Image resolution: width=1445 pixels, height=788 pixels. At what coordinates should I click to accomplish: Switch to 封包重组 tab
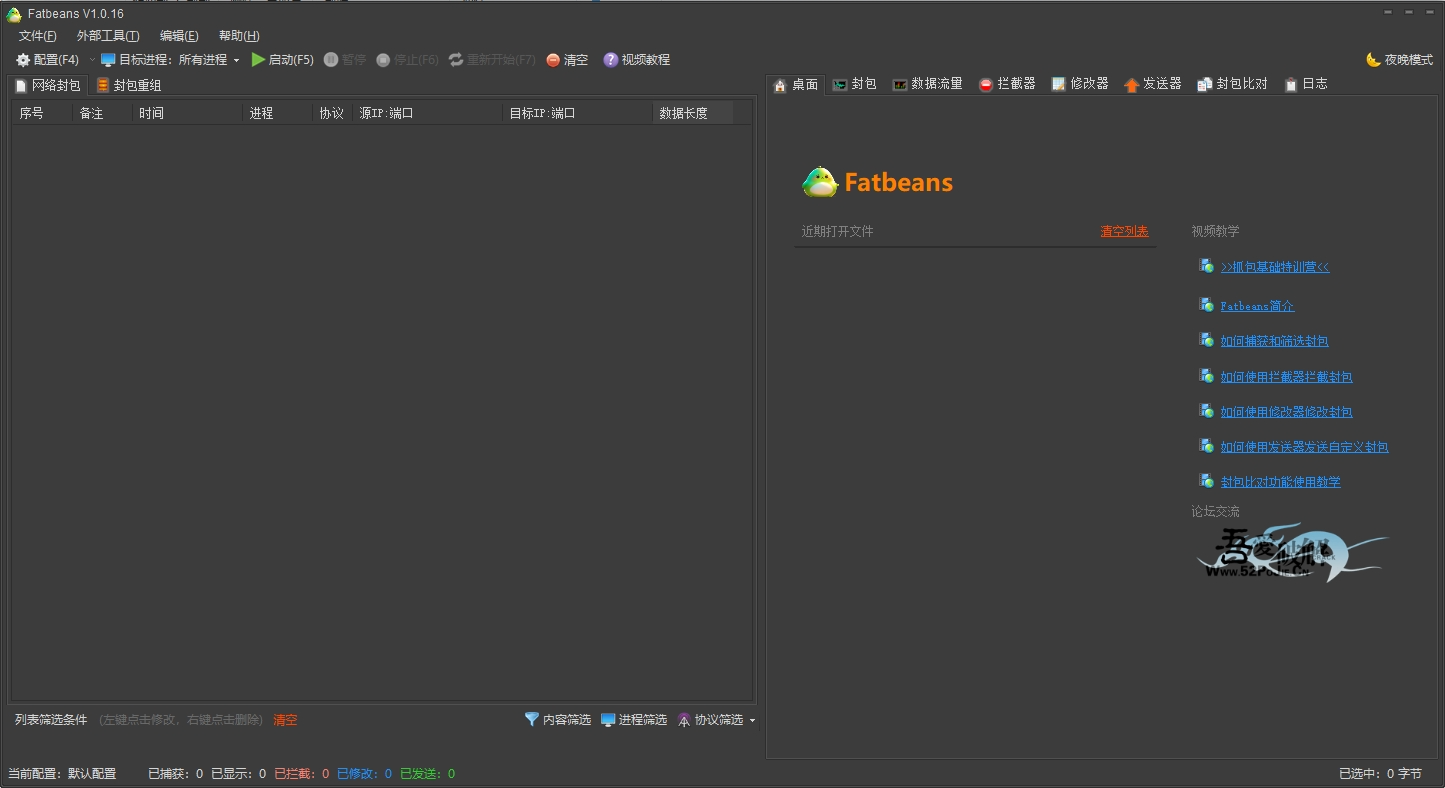coord(129,85)
